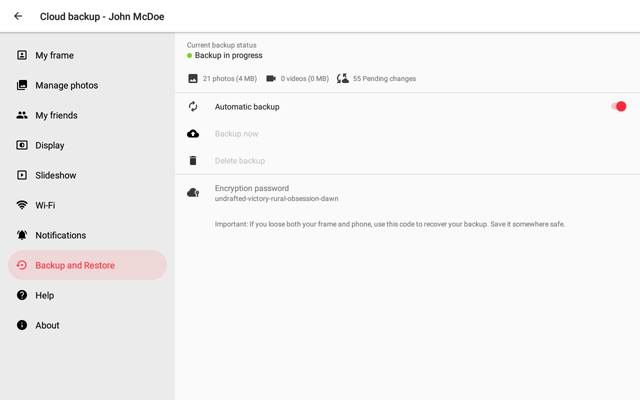Click the My friends people icon
The height and width of the screenshot is (400, 640).
[x=22, y=115]
